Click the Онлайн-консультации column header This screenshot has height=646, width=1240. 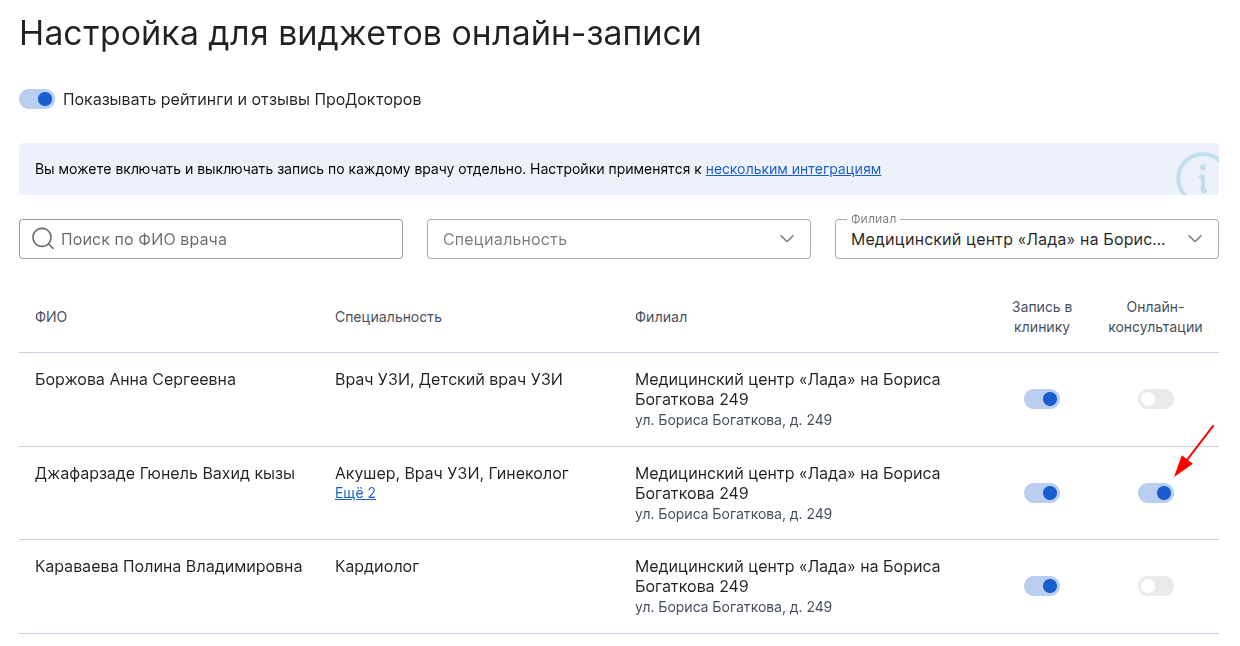click(1155, 317)
